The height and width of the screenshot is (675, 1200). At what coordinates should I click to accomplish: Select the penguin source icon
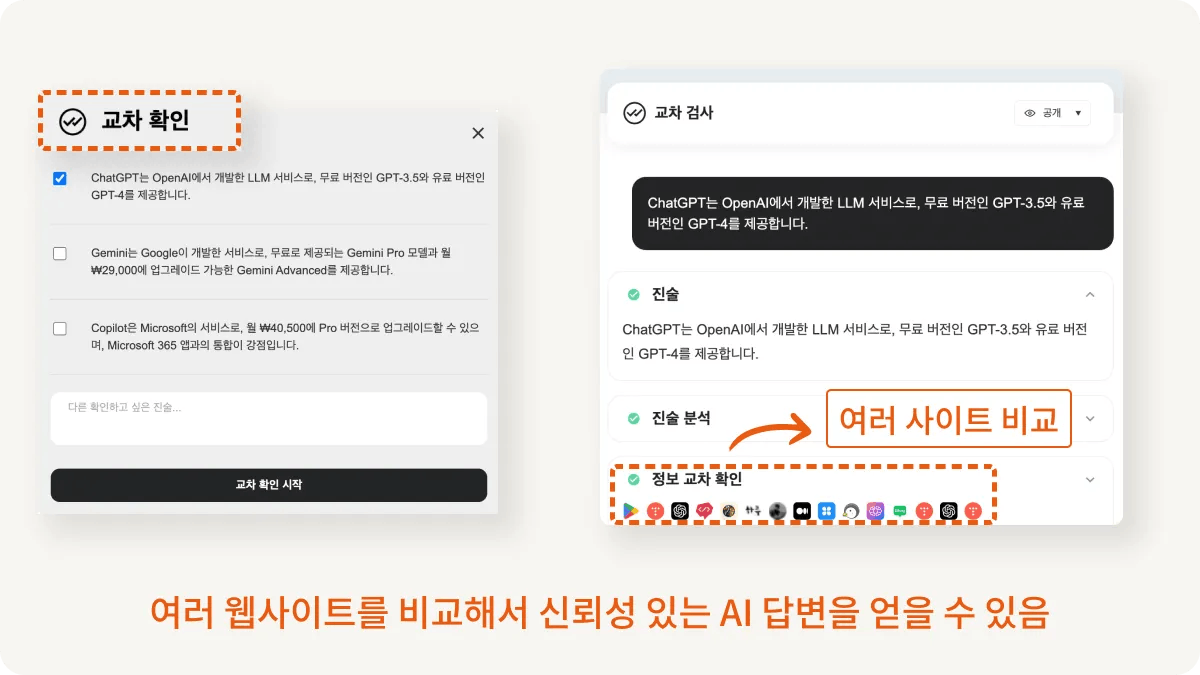851,511
